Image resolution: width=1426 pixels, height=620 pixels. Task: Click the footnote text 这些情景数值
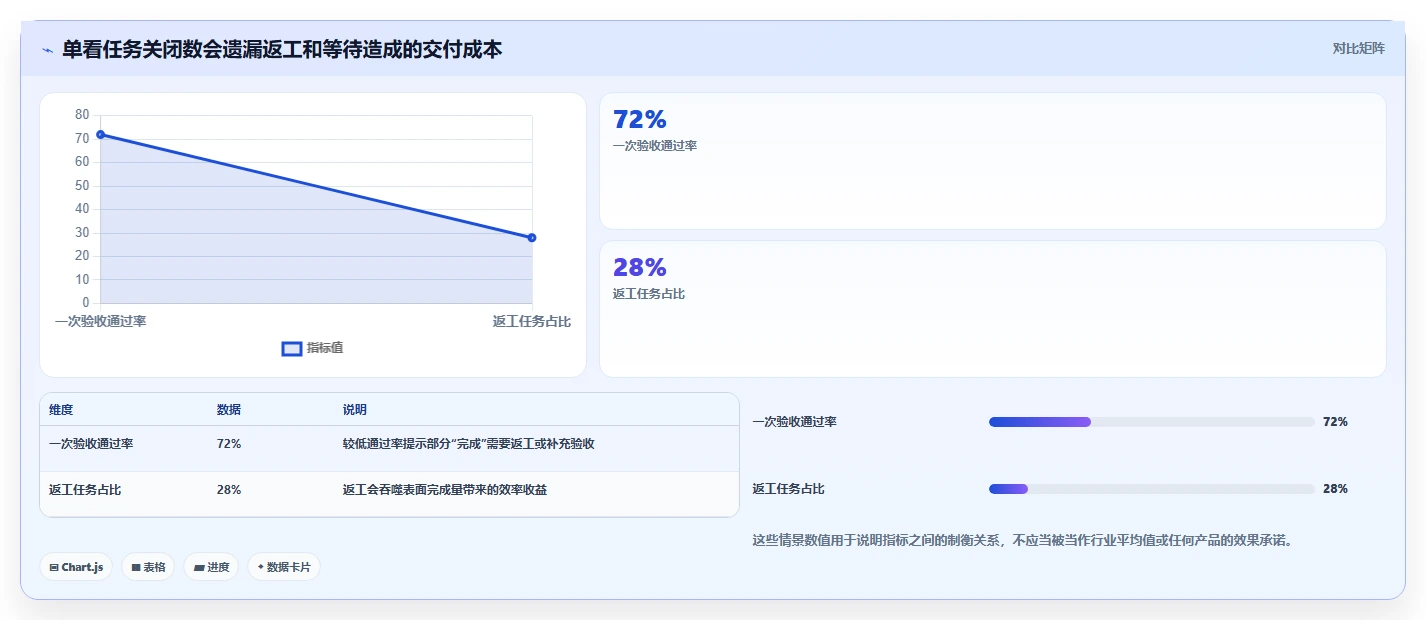pos(1024,540)
